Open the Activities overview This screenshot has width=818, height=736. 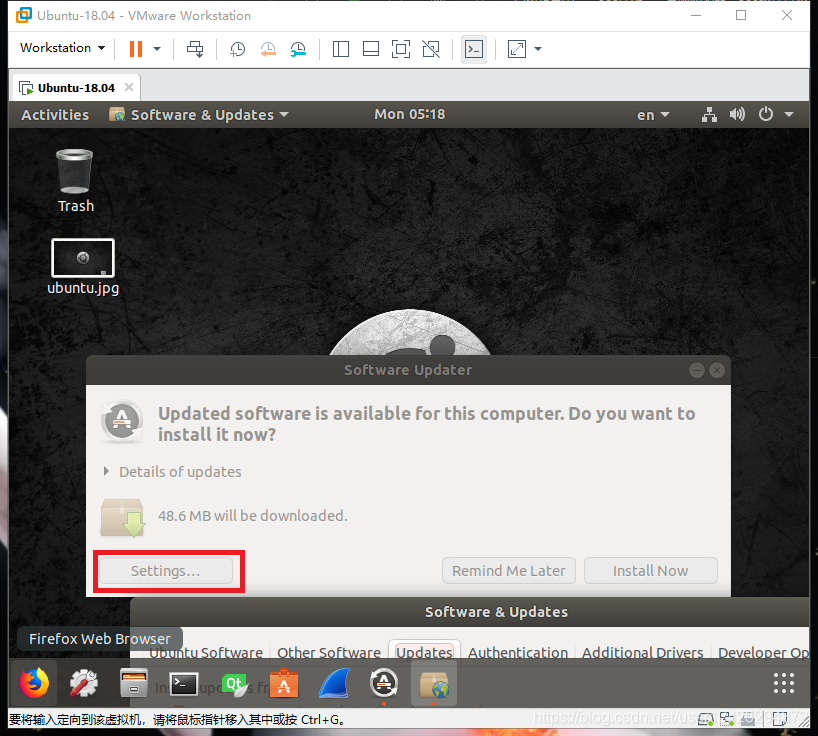[x=55, y=115]
